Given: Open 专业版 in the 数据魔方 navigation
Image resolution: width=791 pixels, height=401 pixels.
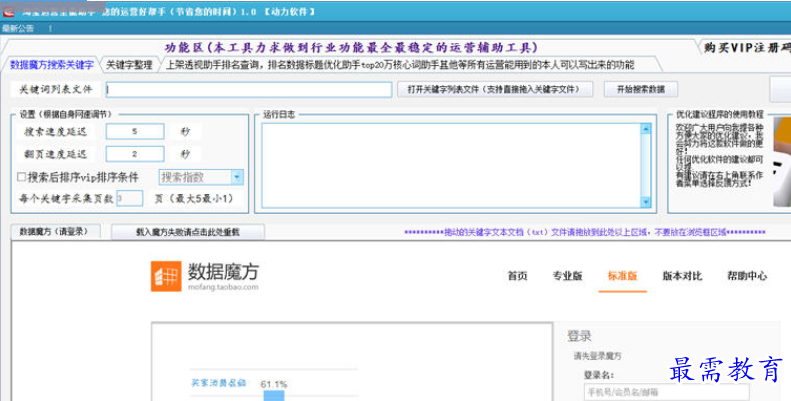Looking at the screenshot, I should (x=568, y=276).
